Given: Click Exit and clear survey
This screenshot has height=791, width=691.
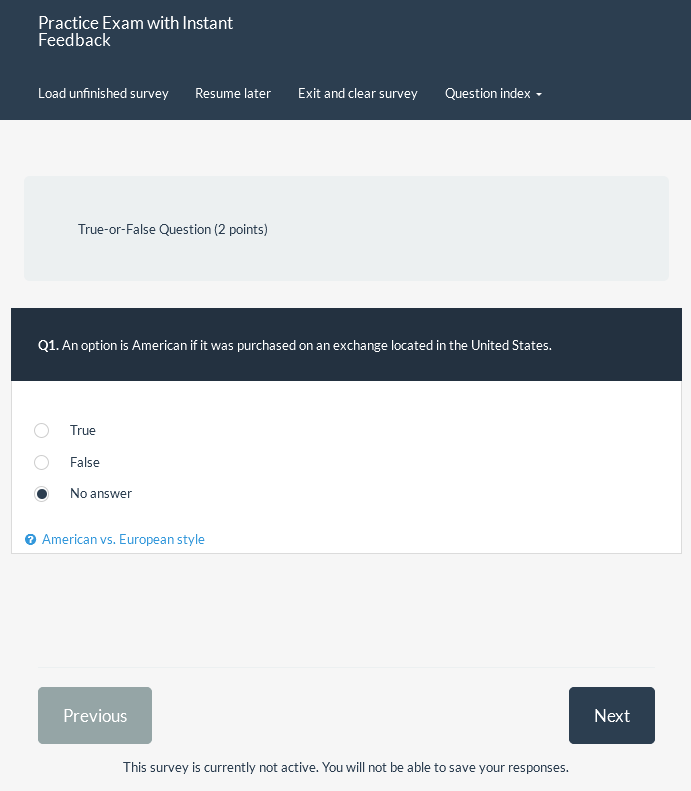Looking at the screenshot, I should [x=358, y=93].
